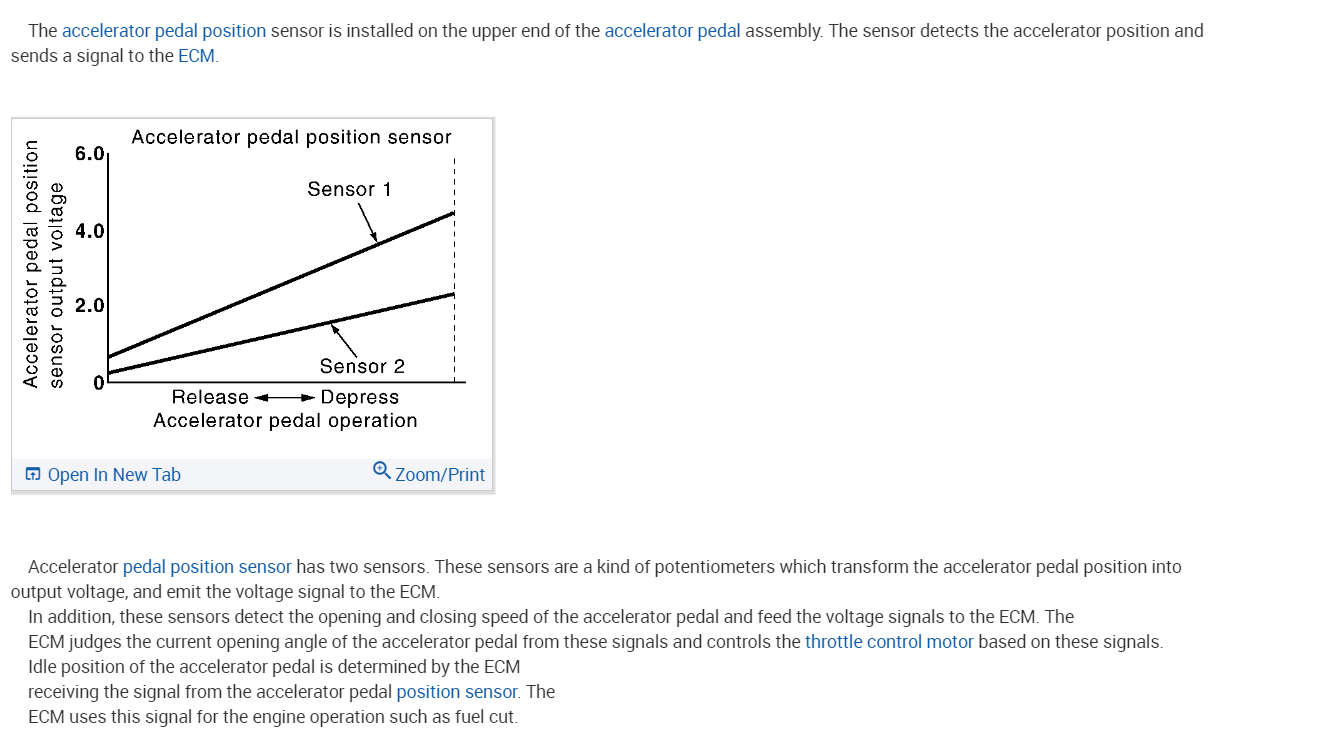This screenshot has width=1342, height=740.
Task: Click the "Release" label under the graph
Action: [210, 397]
